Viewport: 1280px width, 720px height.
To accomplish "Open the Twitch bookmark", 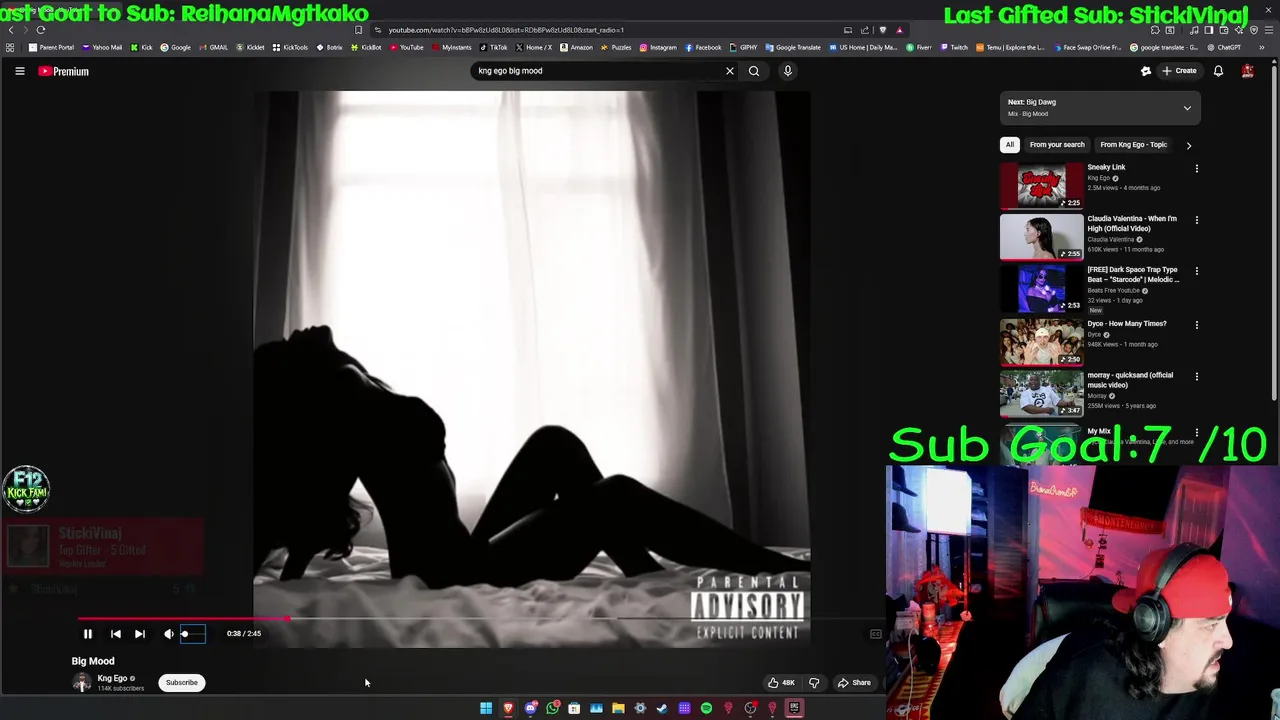I will click(954, 47).
